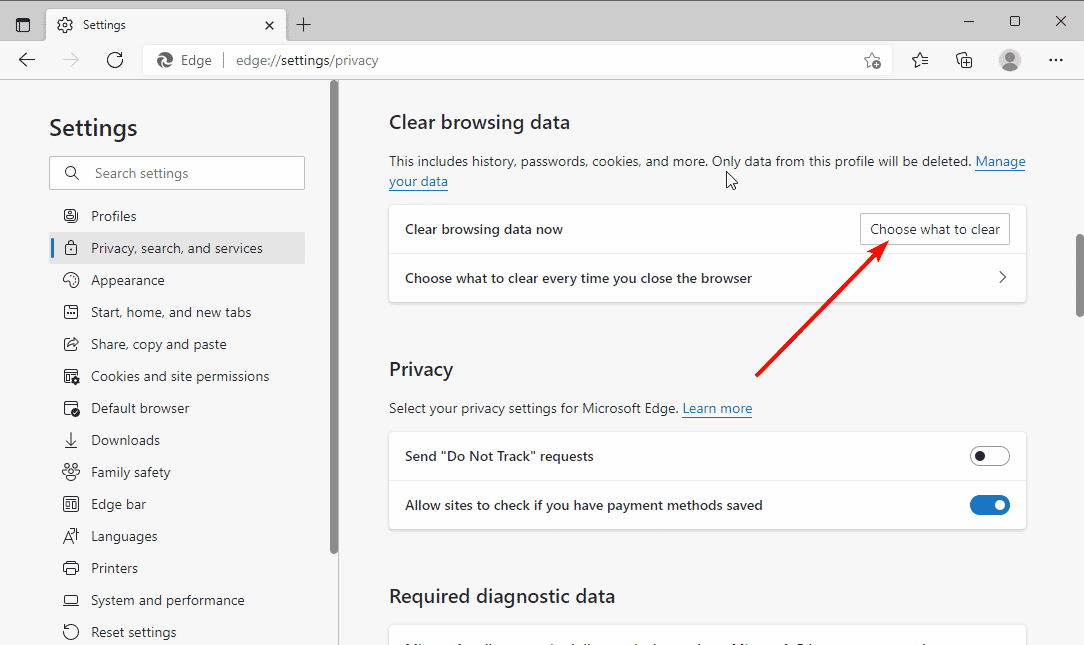
Task: Open privacy Learn more link
Action: pos(717,408)
